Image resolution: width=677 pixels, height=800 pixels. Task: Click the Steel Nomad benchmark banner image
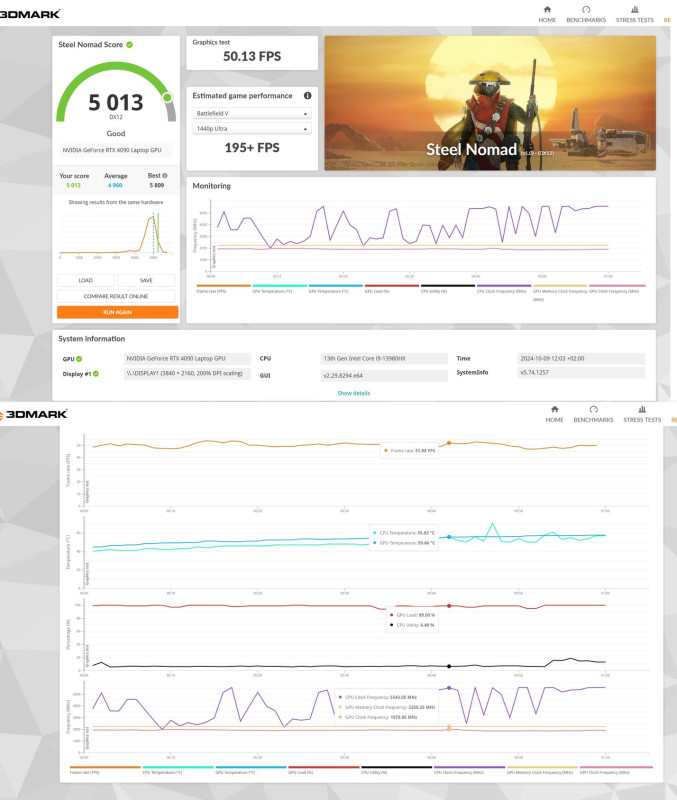(490, 103)
